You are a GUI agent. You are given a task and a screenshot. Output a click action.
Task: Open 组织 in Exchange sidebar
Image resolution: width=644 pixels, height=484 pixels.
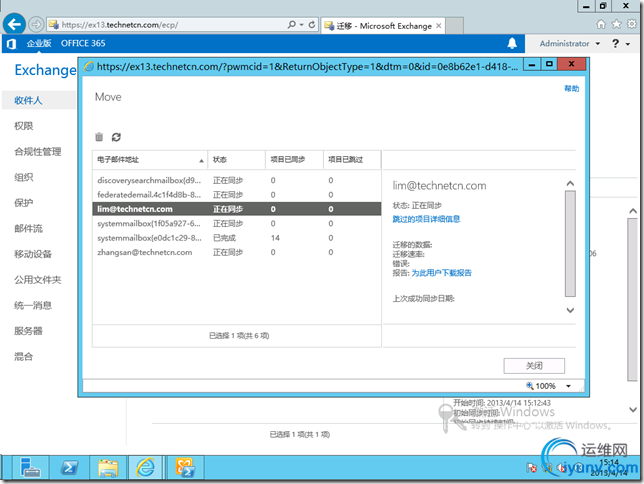click(23, 177)
